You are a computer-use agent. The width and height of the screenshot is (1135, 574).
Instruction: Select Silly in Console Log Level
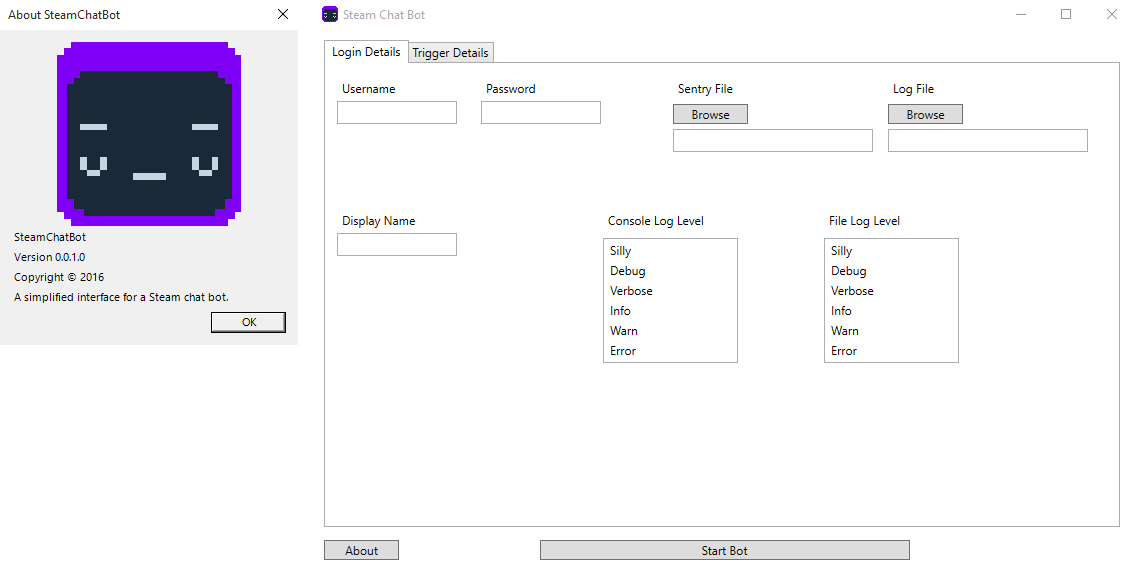[670, 251]
